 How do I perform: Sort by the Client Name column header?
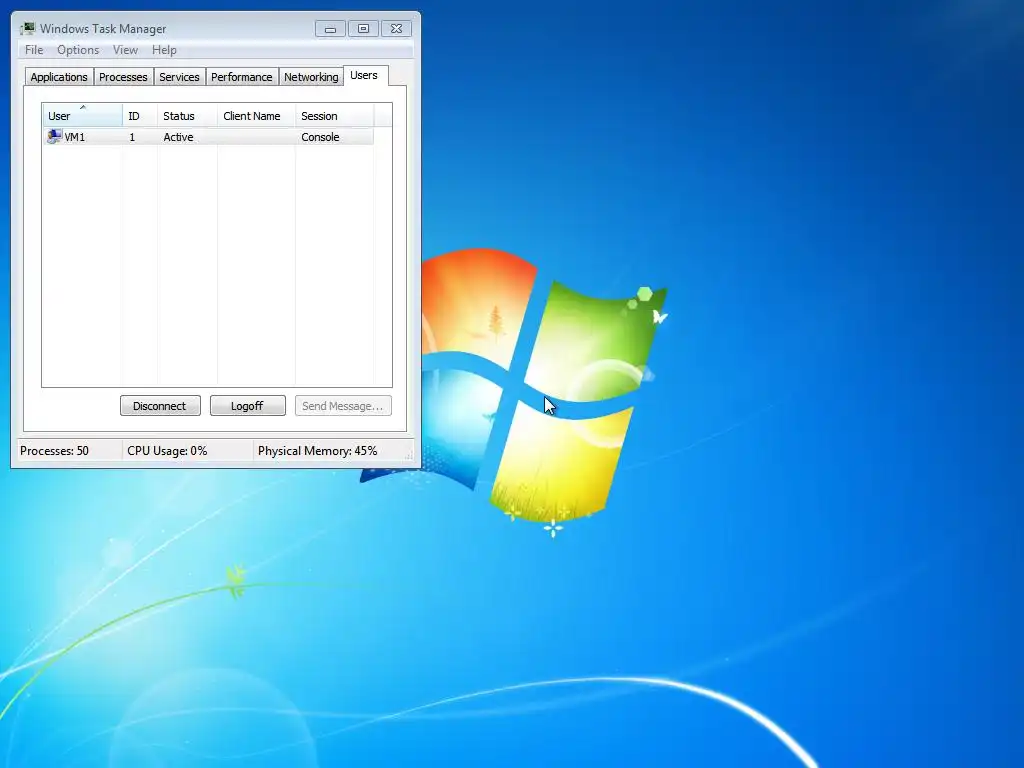[257, 116]
